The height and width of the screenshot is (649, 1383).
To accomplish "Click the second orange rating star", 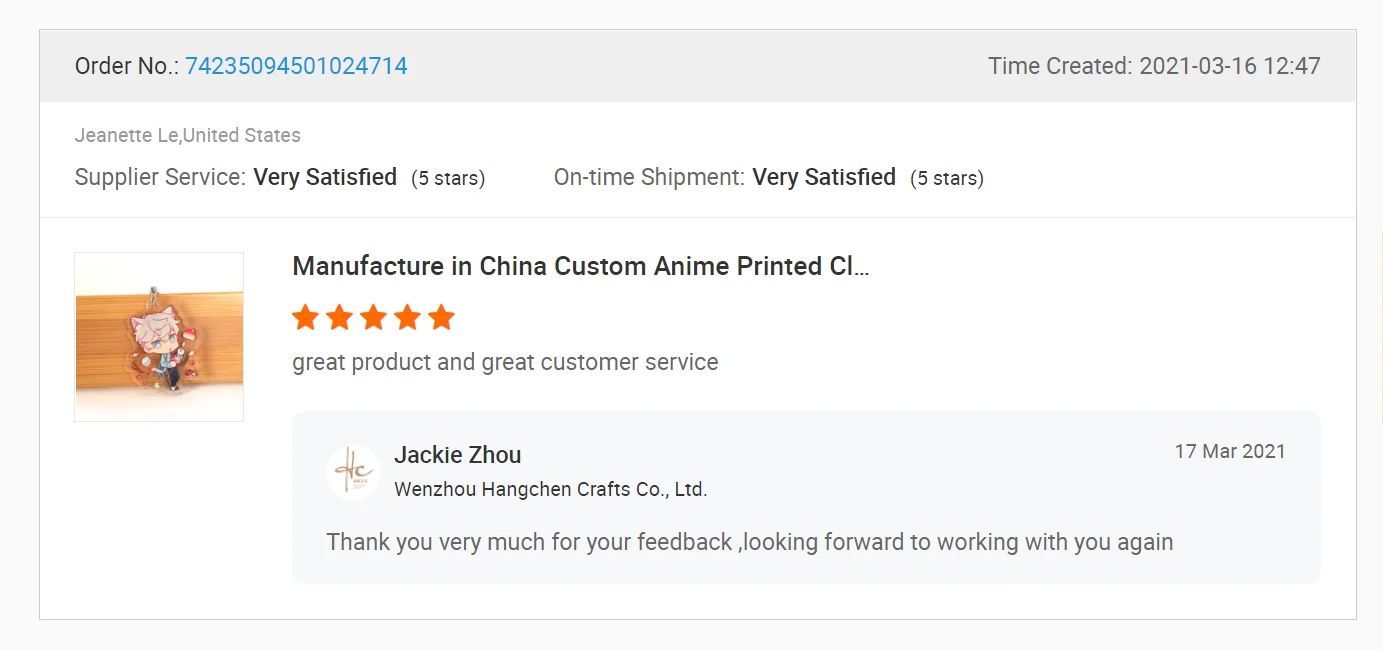I will pos(339,318).
